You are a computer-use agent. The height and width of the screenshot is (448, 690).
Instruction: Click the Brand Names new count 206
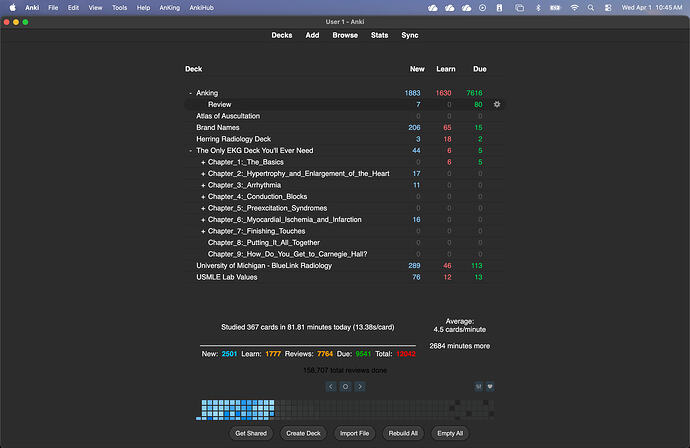click(x=414, y=128)
